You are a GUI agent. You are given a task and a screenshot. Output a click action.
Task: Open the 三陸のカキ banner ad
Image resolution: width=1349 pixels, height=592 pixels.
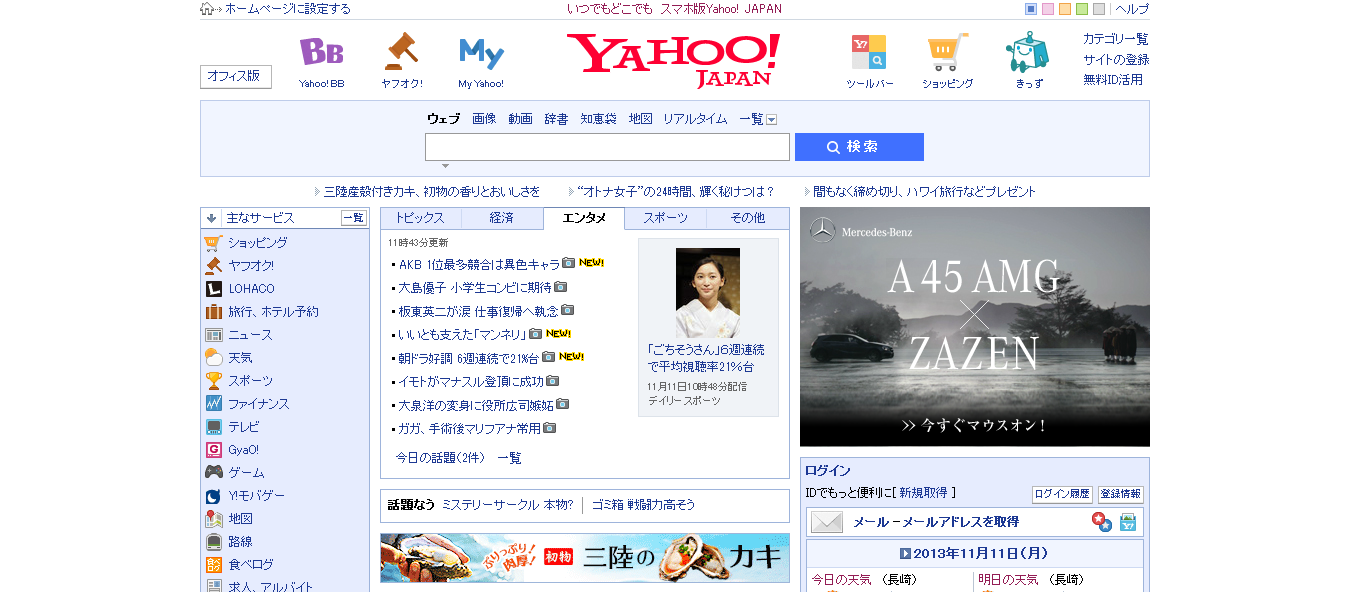pyautogui.click(x=585, y=558)
